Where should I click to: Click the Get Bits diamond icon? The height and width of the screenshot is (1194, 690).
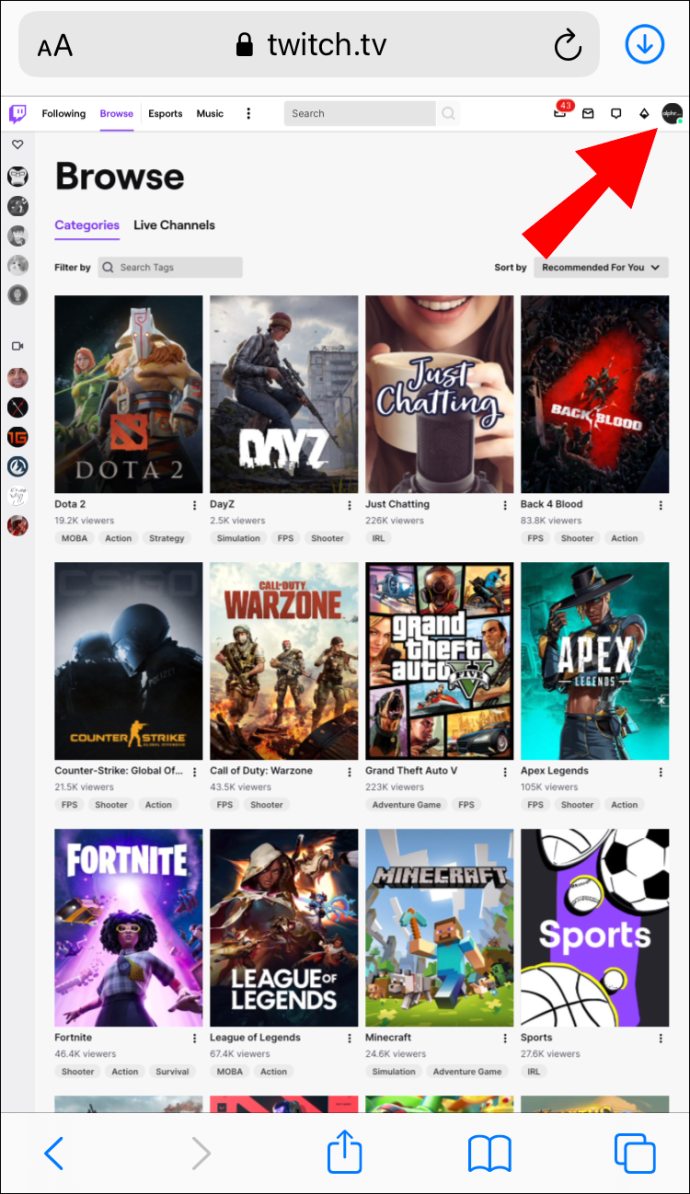pos(644,113)
